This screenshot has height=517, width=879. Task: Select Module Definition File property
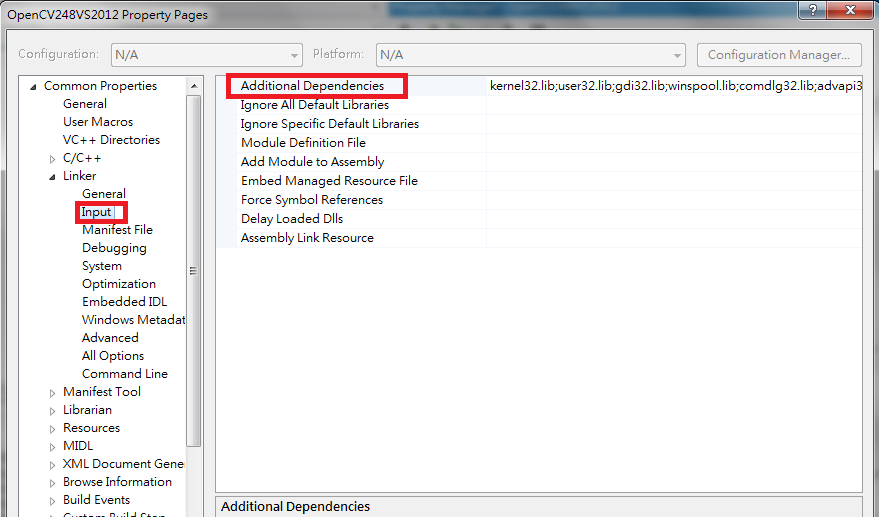(x=303, y=143)
